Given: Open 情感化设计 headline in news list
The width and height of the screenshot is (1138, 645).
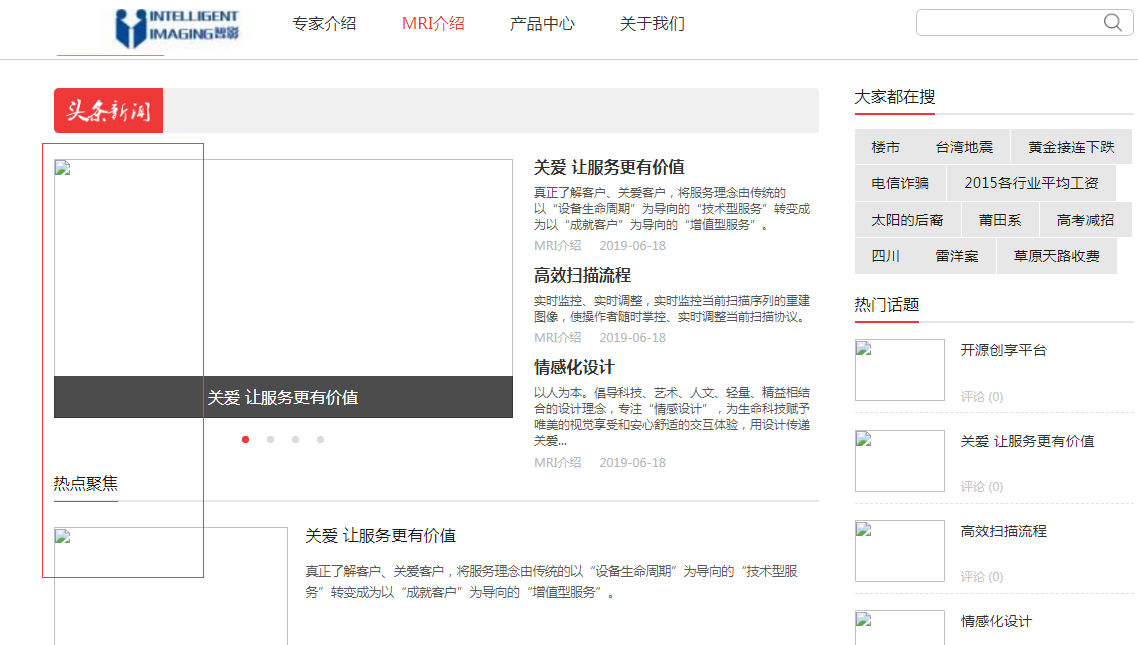Looking at the screenshot, I should (574, 367).
